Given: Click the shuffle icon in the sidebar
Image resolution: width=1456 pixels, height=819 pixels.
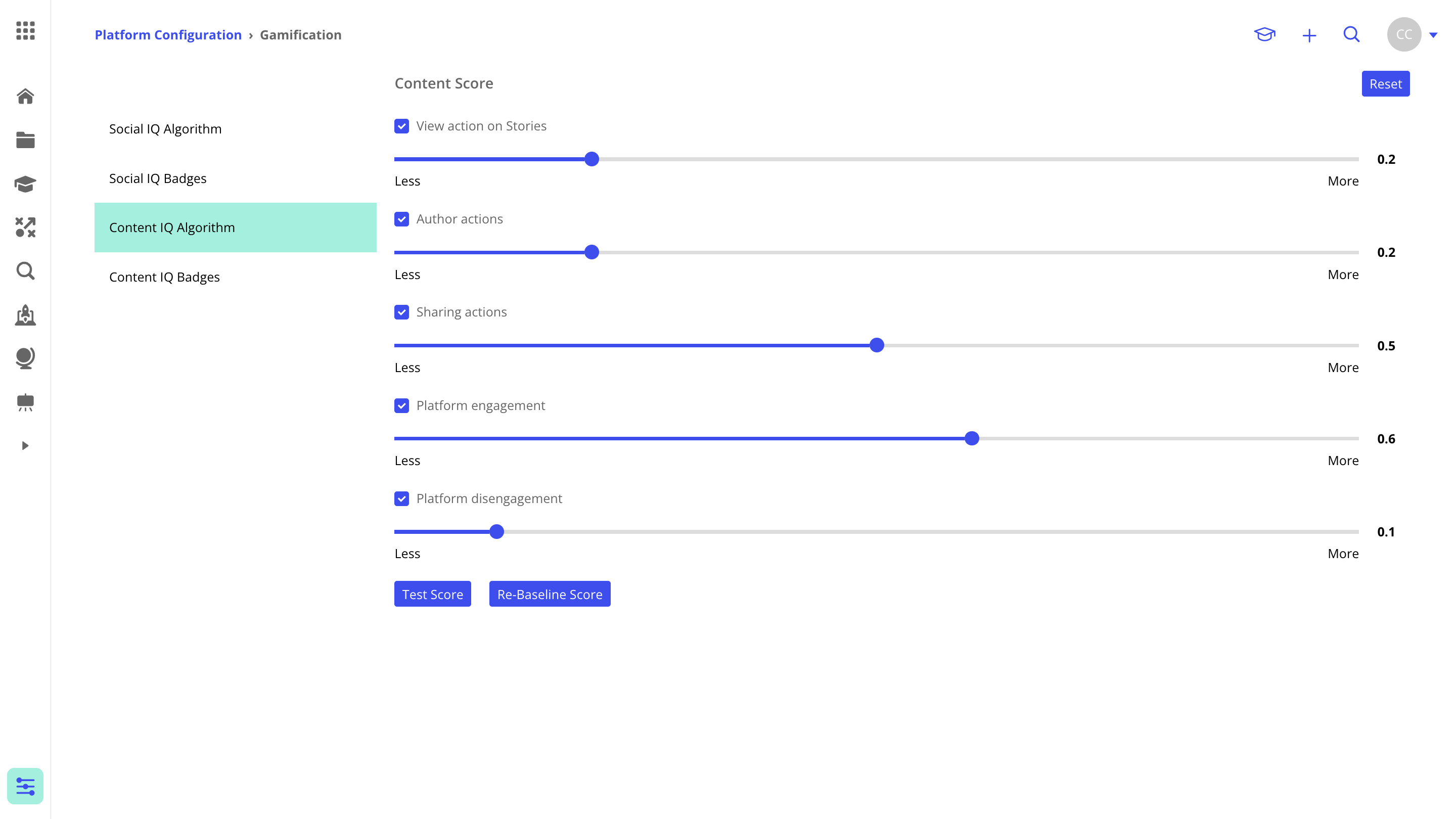Looking at the screenshot, I should [25, 227].
